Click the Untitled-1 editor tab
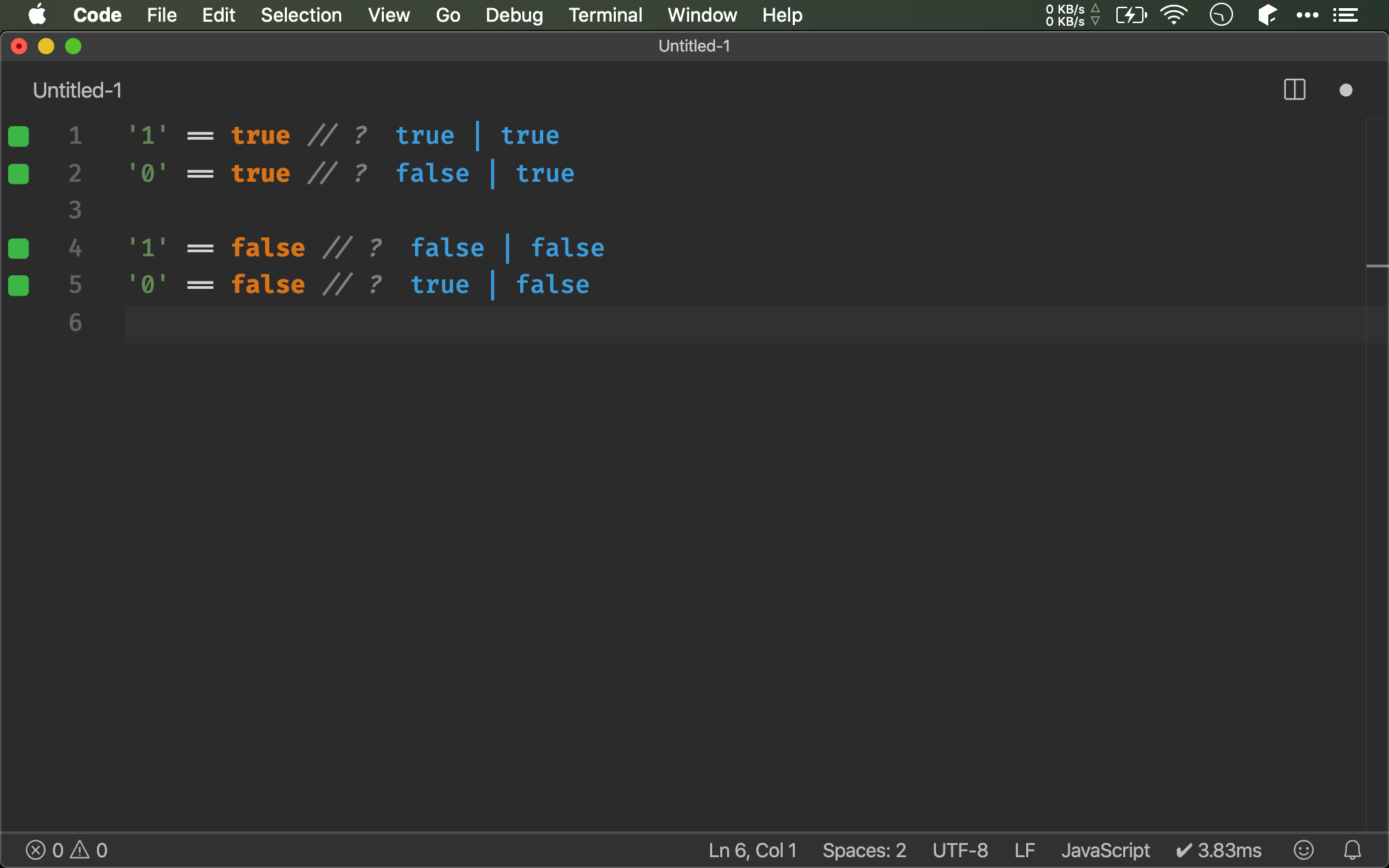The image size is (1389, 868). tap(77, 90)
